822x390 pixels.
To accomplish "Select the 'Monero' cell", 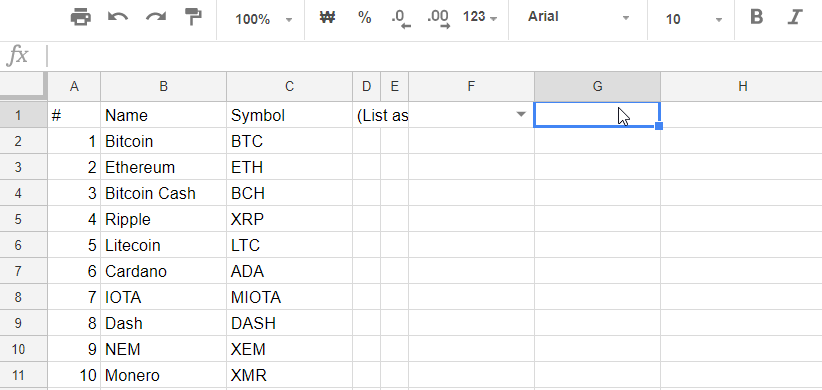I will (164, 375).
